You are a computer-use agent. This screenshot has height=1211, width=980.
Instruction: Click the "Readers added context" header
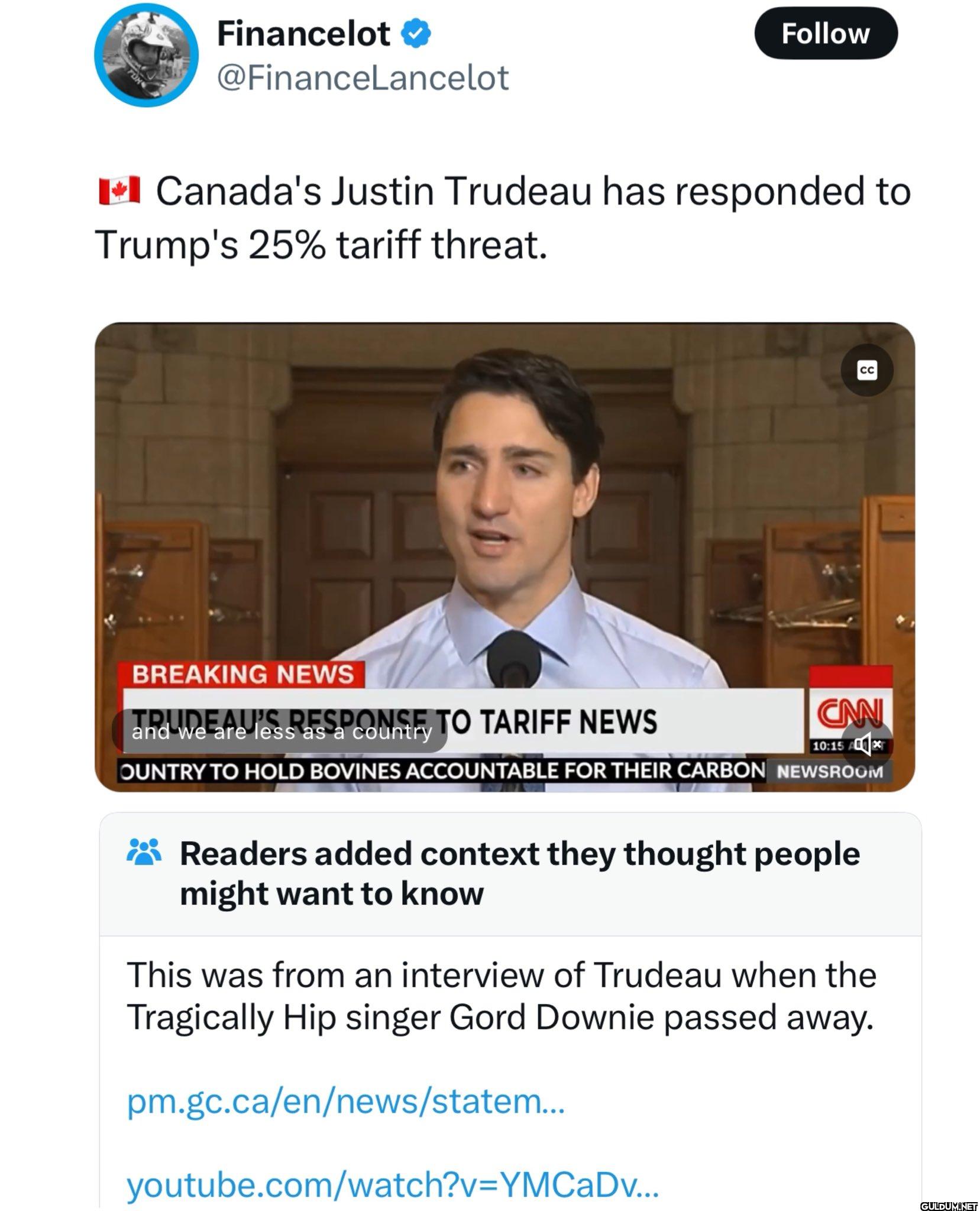coord(519,873)
